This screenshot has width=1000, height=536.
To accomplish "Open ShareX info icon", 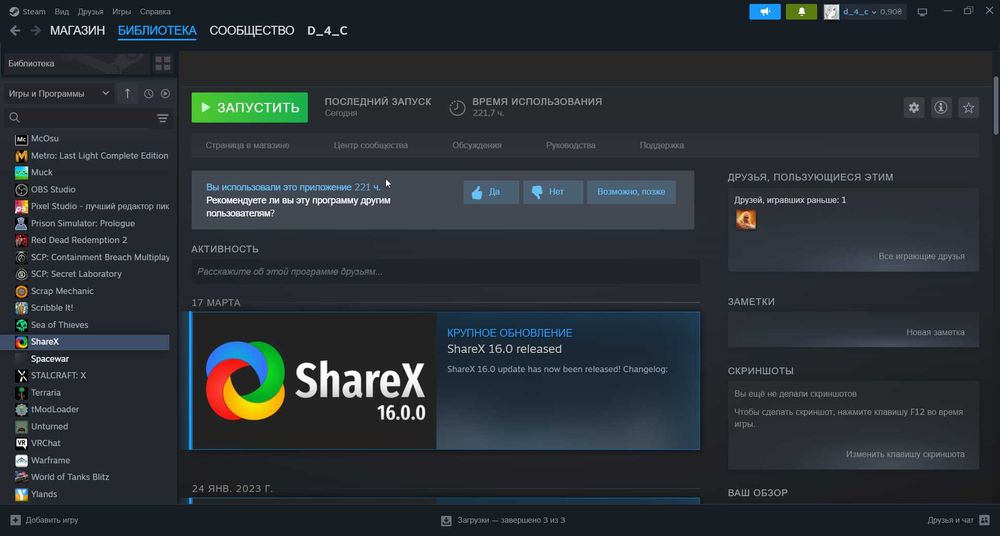I will tap(941, 108).
